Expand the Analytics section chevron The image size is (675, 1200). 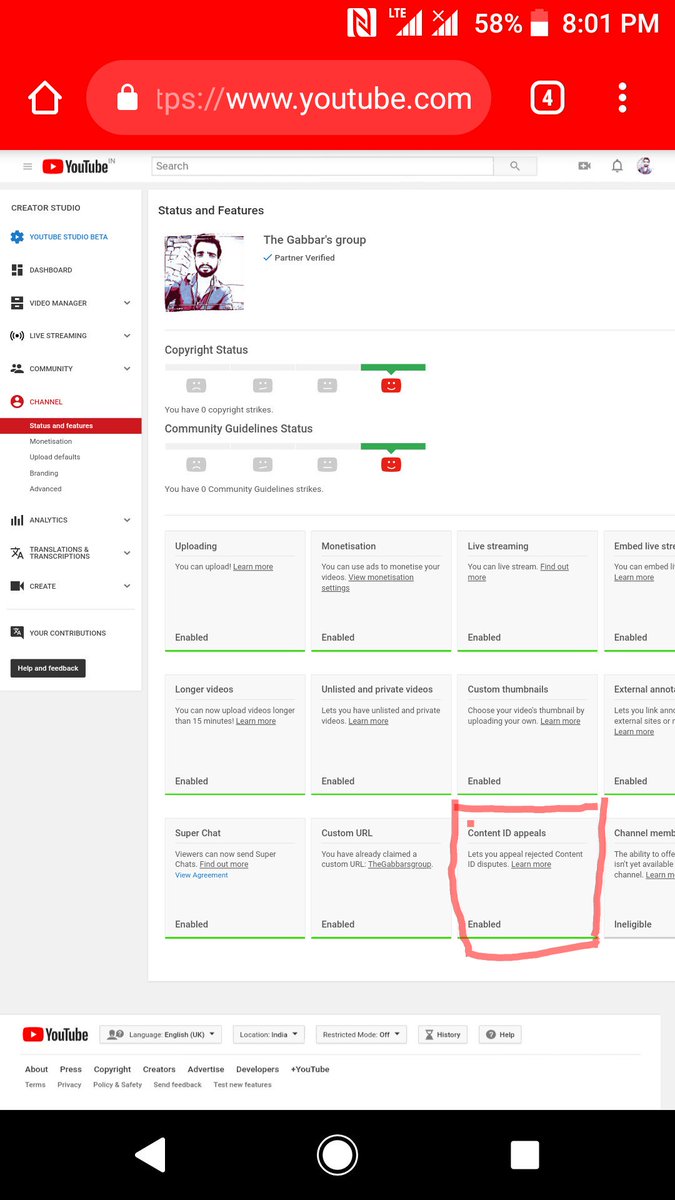click(x=127, y=520)
